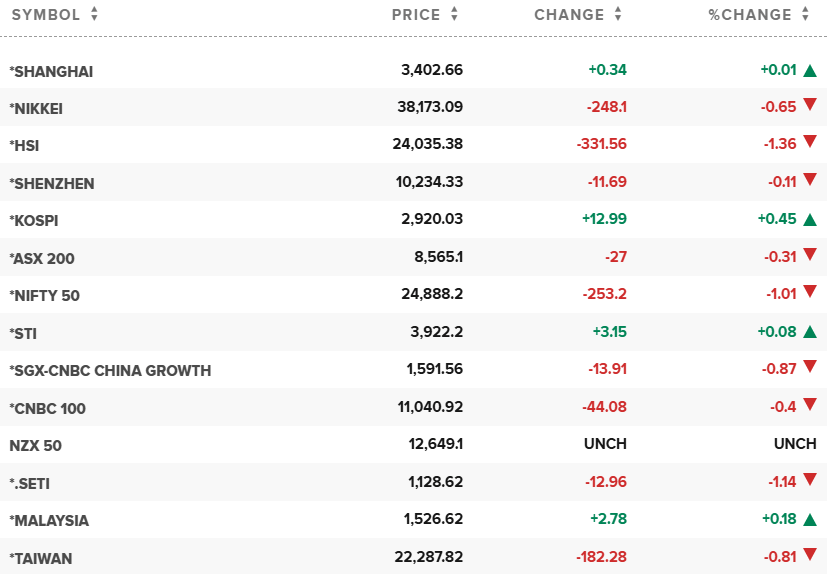Select the *ASX 200 symbol

[x=42, y=258]
